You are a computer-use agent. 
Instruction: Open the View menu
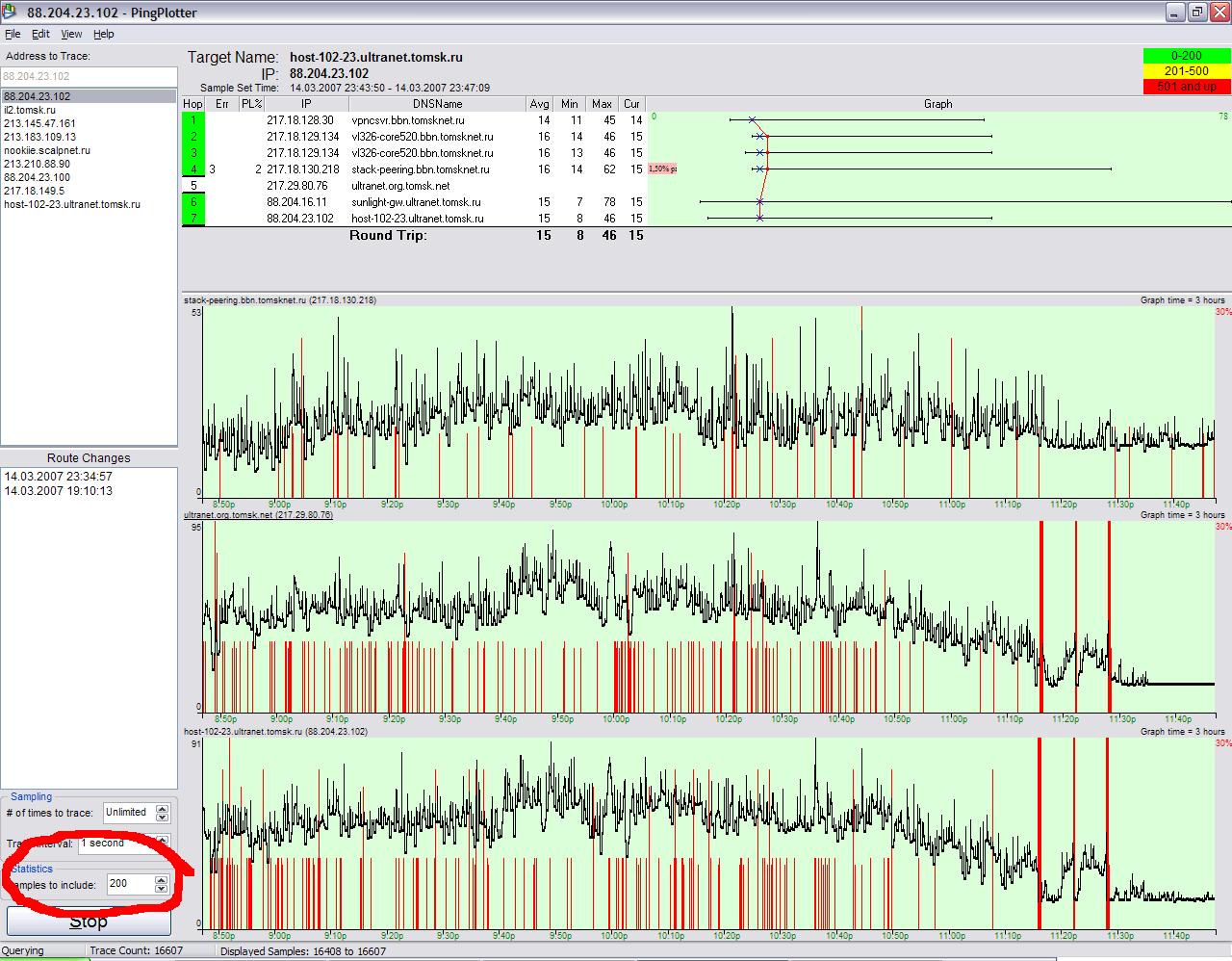[x=71, y=34]
